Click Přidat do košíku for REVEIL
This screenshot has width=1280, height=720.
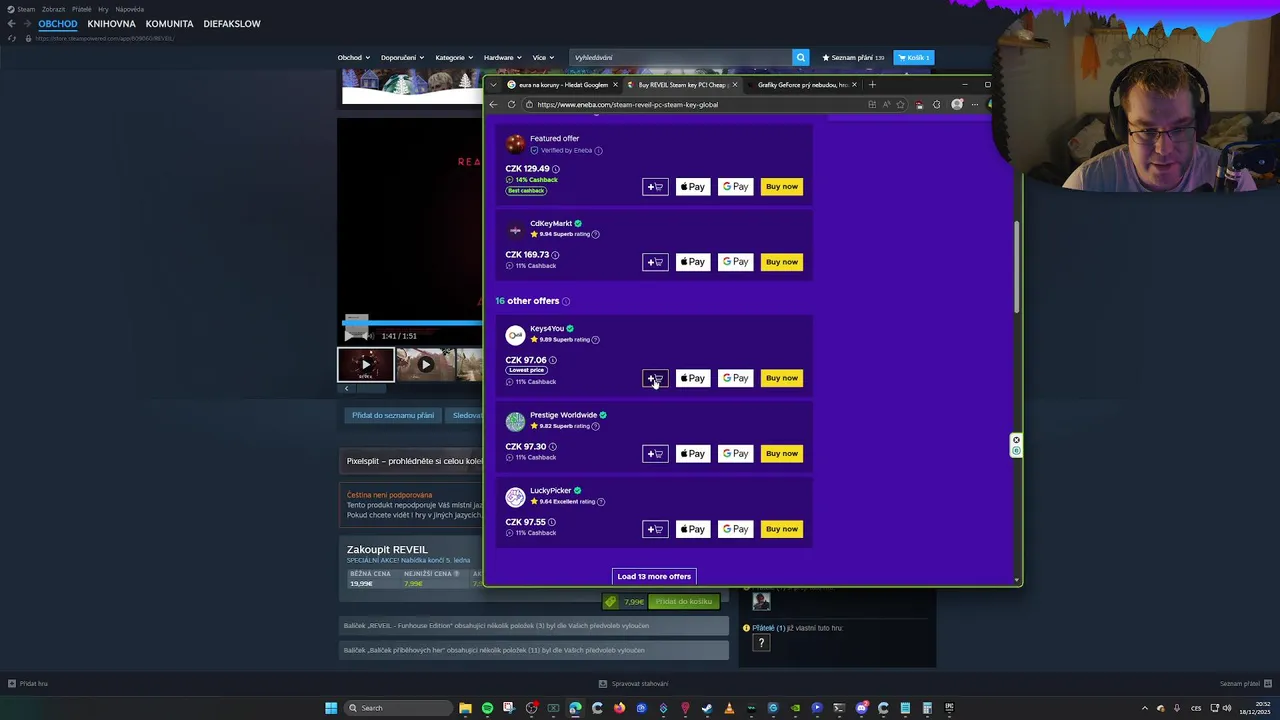(x=684, y=602)
